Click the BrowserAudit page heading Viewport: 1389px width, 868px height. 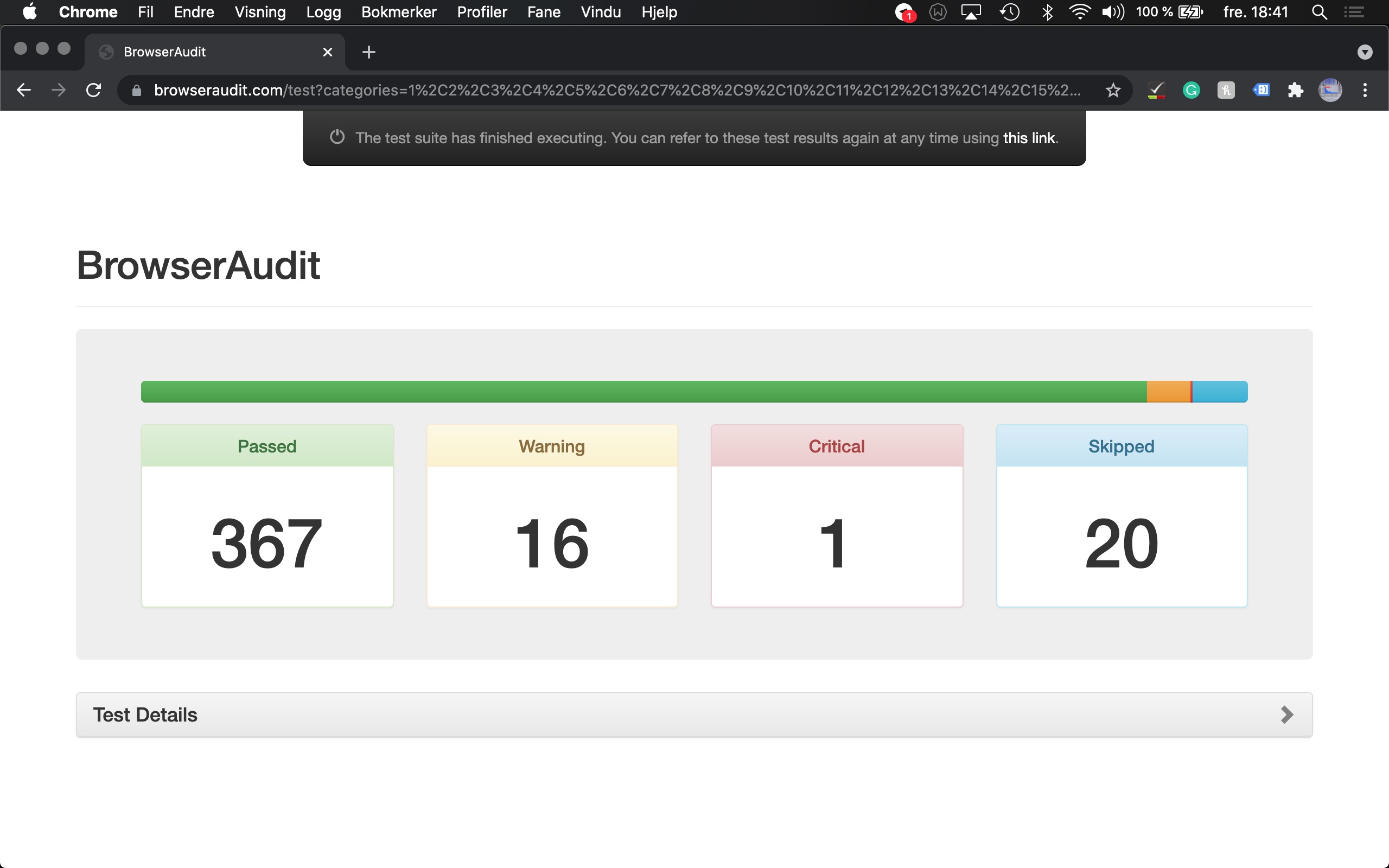click(198, 265)
